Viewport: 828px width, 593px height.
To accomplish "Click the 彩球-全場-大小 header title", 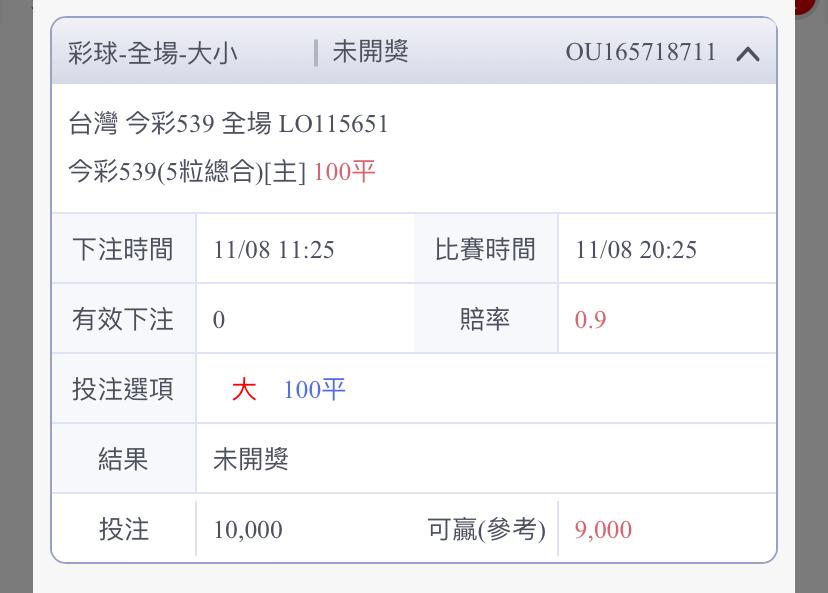I will click(x=153, y=52).
